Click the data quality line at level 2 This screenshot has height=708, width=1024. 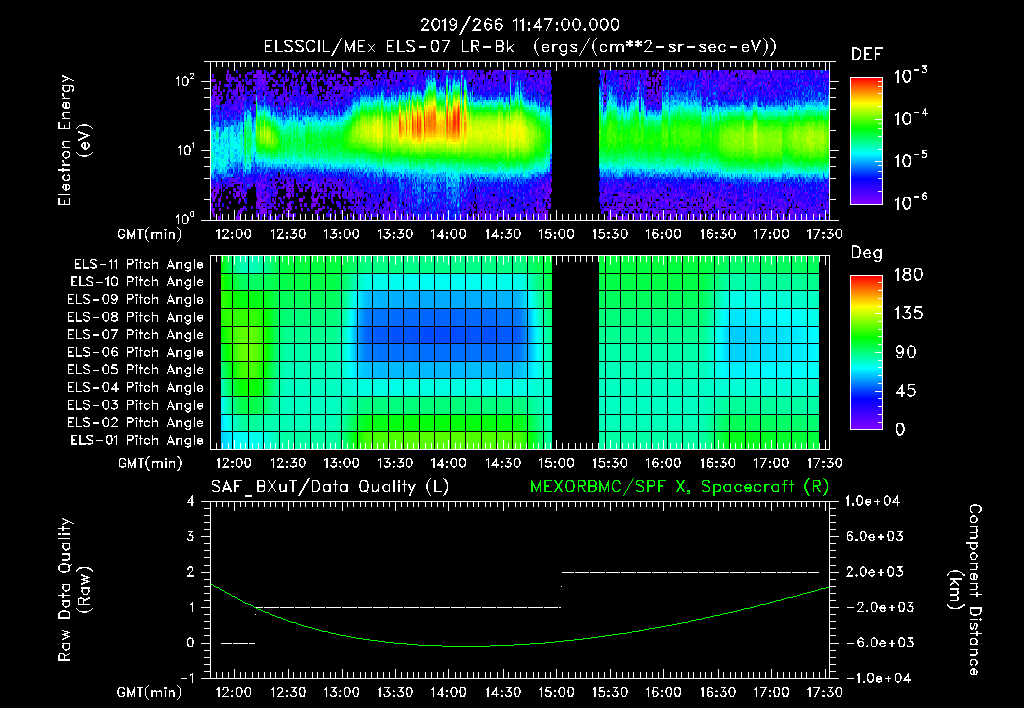click(690, 572)
